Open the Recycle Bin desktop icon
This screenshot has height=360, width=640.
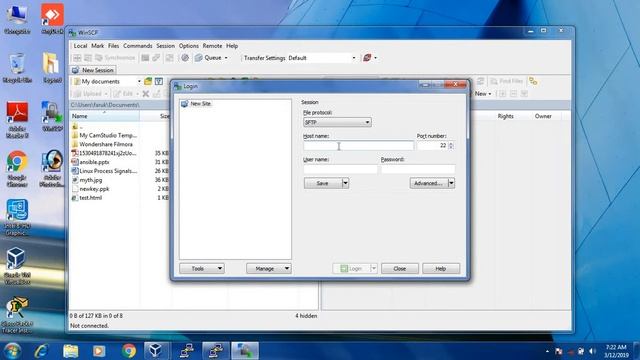[17, 68]
